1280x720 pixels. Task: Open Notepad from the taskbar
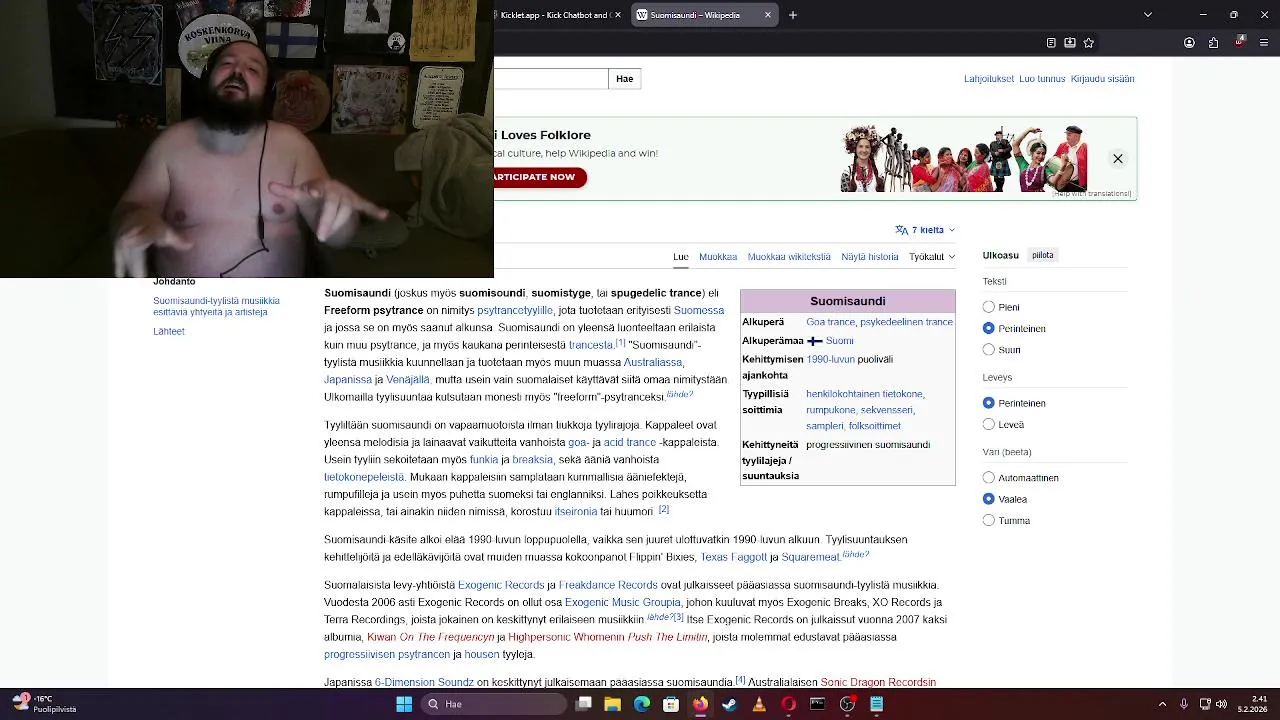pos(876,704)
